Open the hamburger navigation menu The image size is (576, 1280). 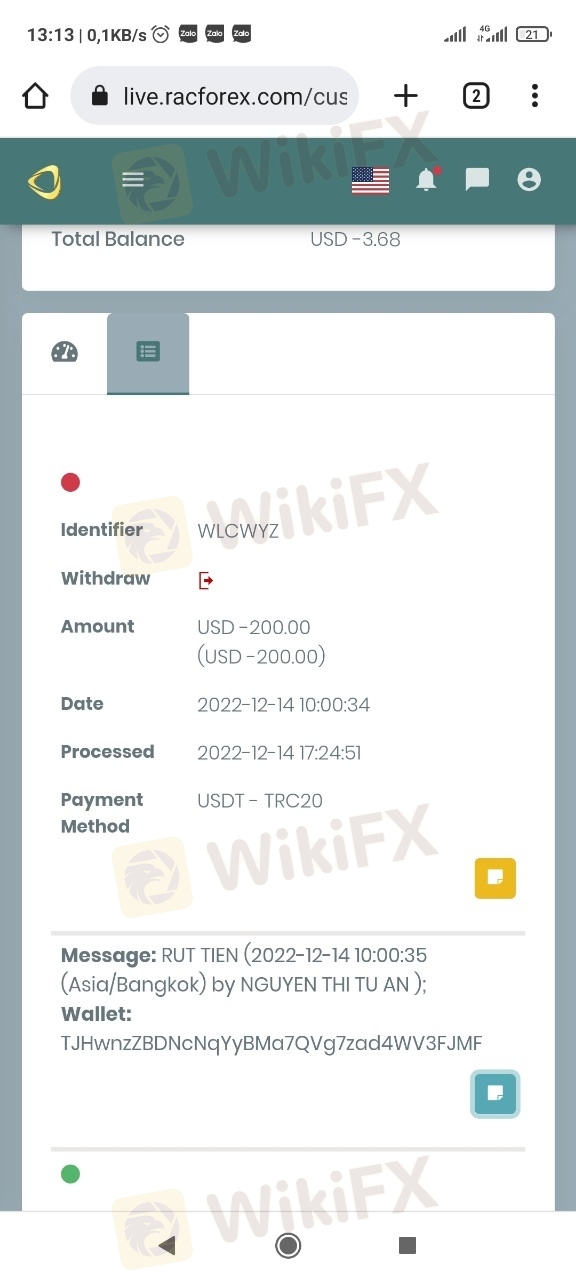pos(133,180)
